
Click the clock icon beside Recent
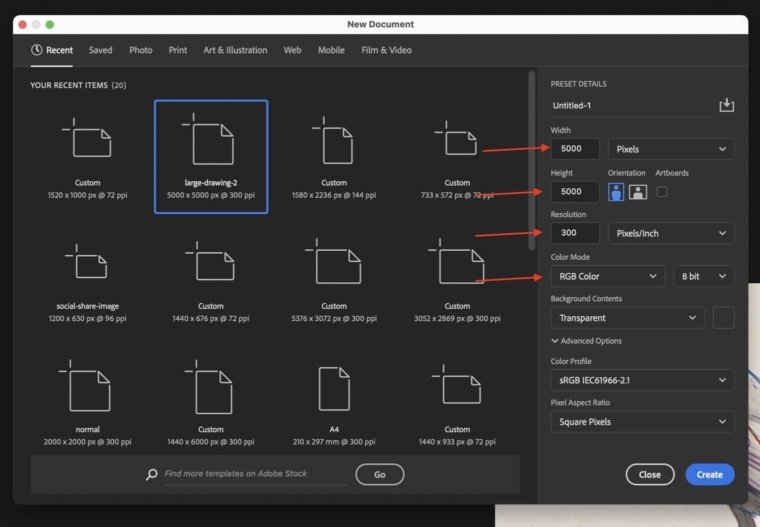tap(37, 50)
